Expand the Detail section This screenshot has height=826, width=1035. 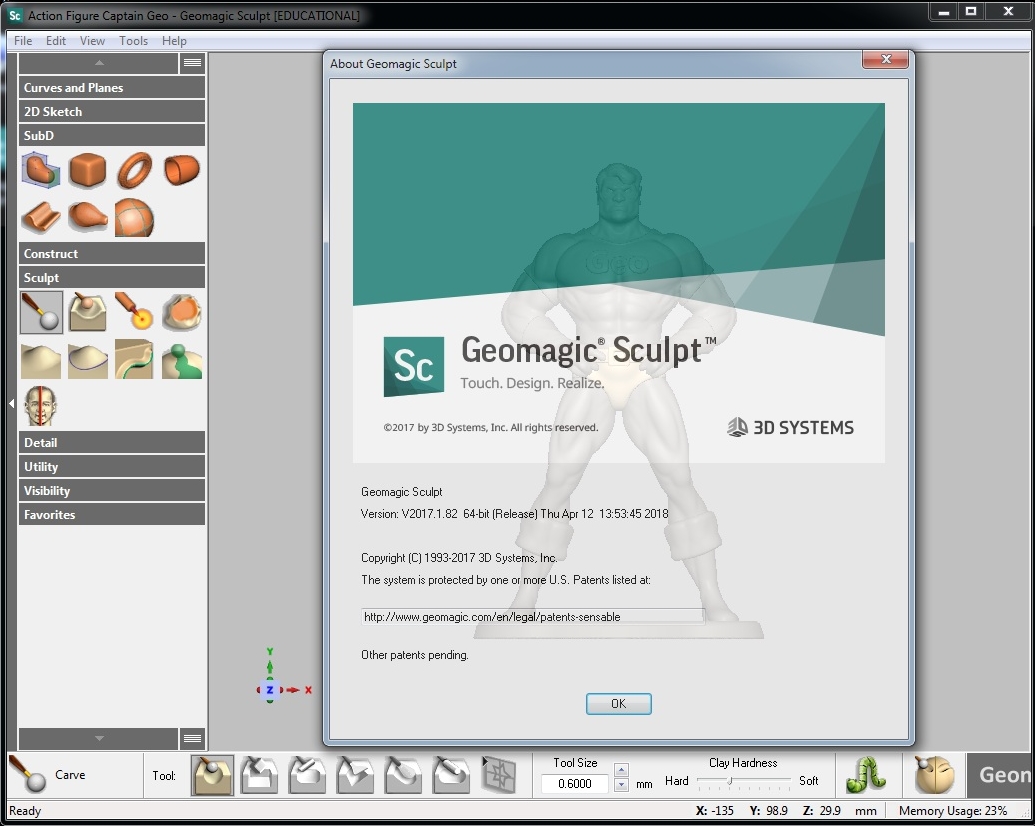112,442
